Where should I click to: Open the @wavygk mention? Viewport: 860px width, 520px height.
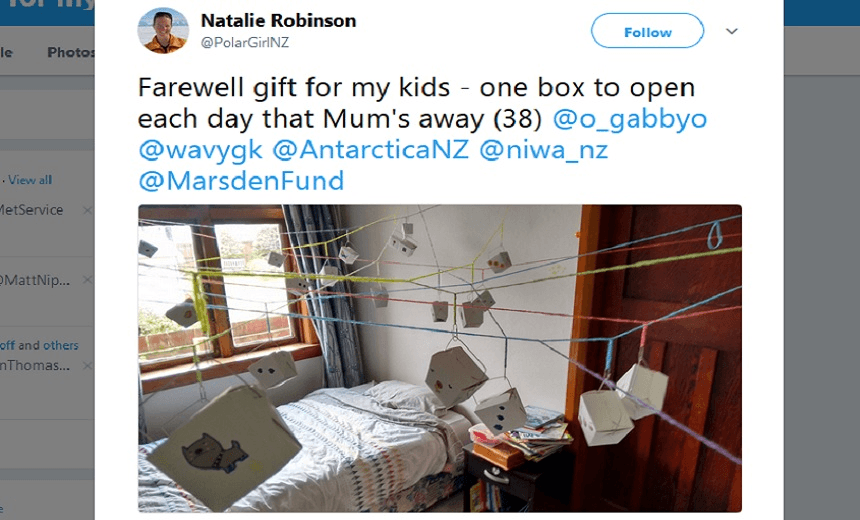(x=201, y=150)
